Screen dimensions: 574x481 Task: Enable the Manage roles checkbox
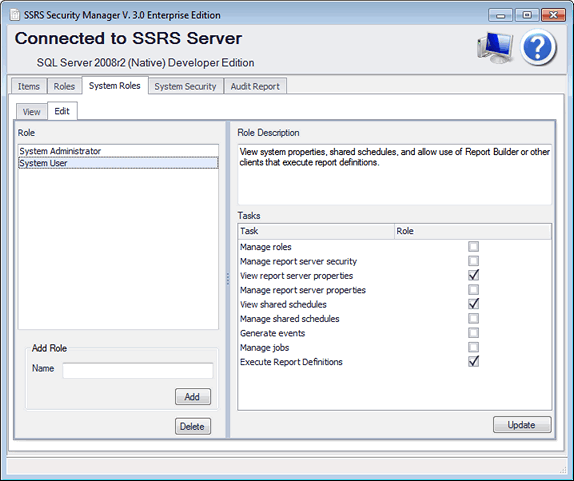(x=473, y=246)
